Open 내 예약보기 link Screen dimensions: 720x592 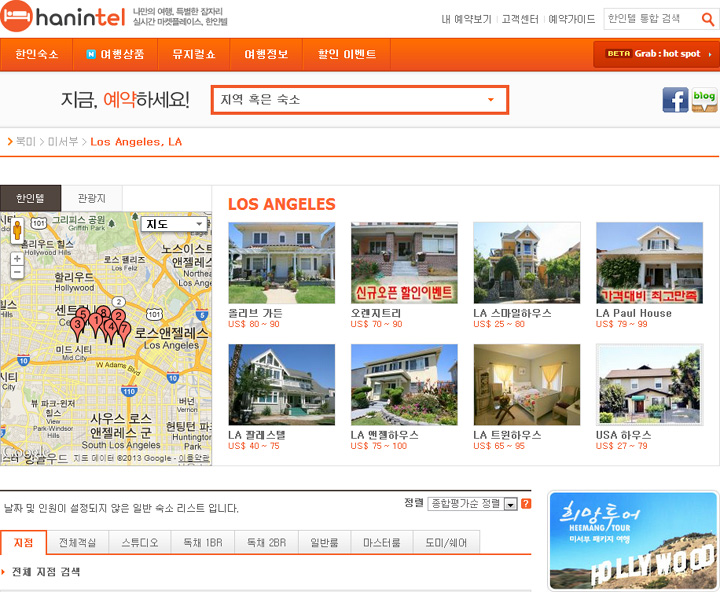466,19
